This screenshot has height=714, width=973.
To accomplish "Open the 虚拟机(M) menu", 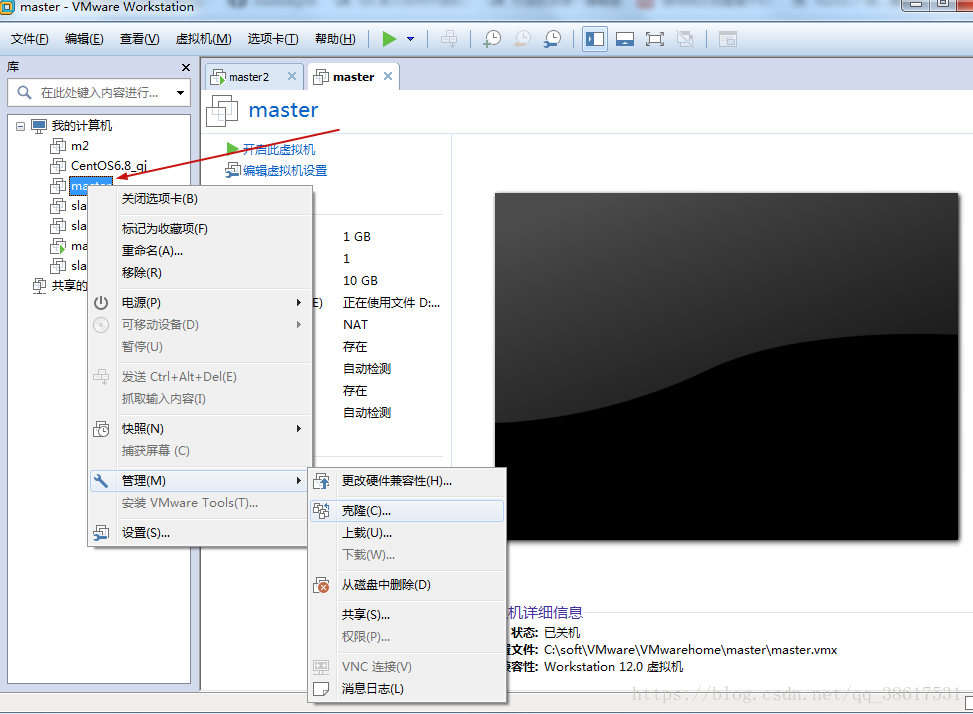I will click(203, 39).
